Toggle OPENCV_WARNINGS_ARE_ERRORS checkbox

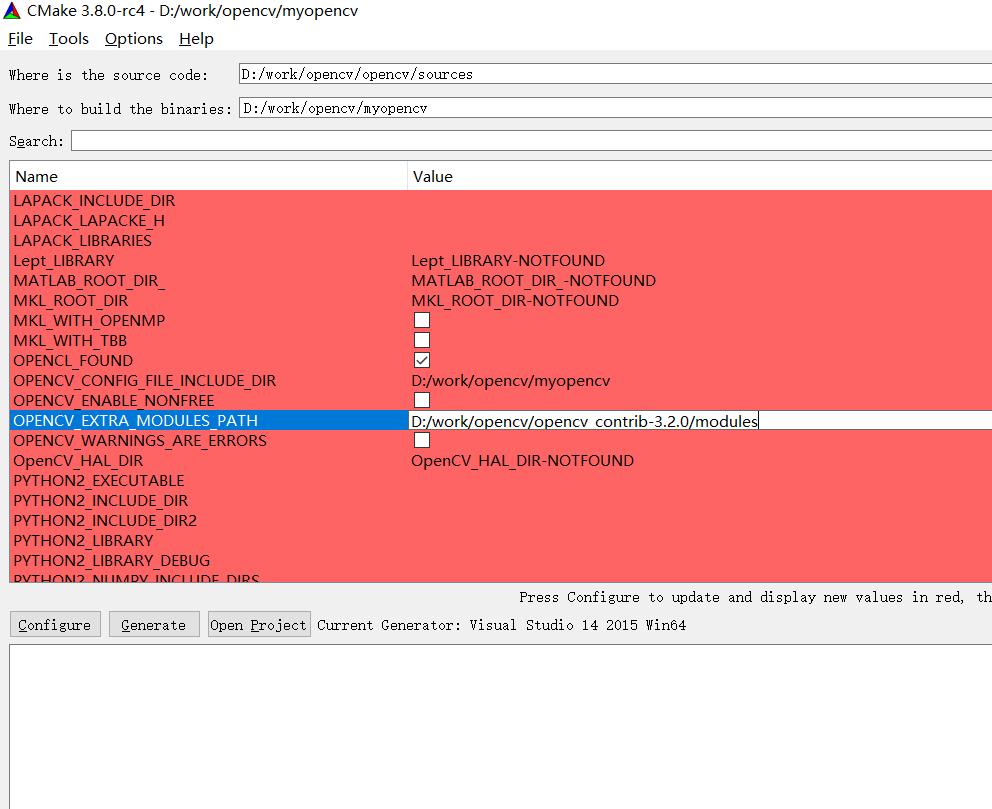click(x=422, y=440)
